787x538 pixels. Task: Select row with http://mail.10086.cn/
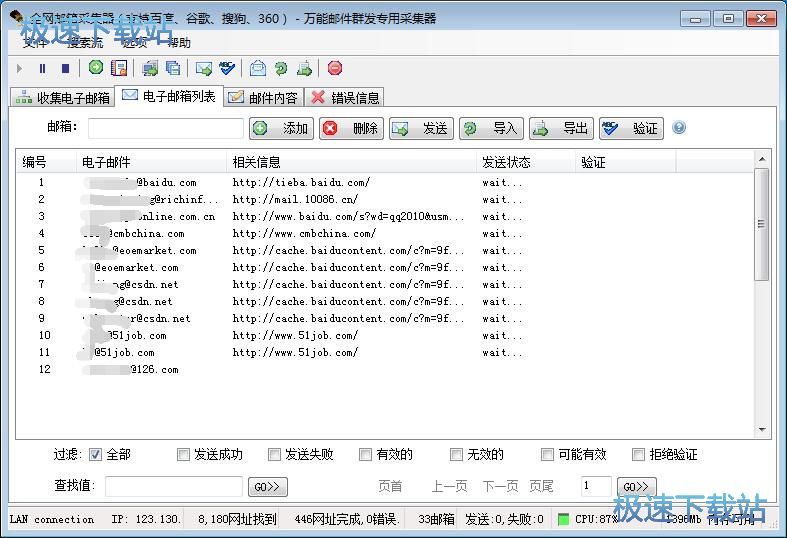384,200
